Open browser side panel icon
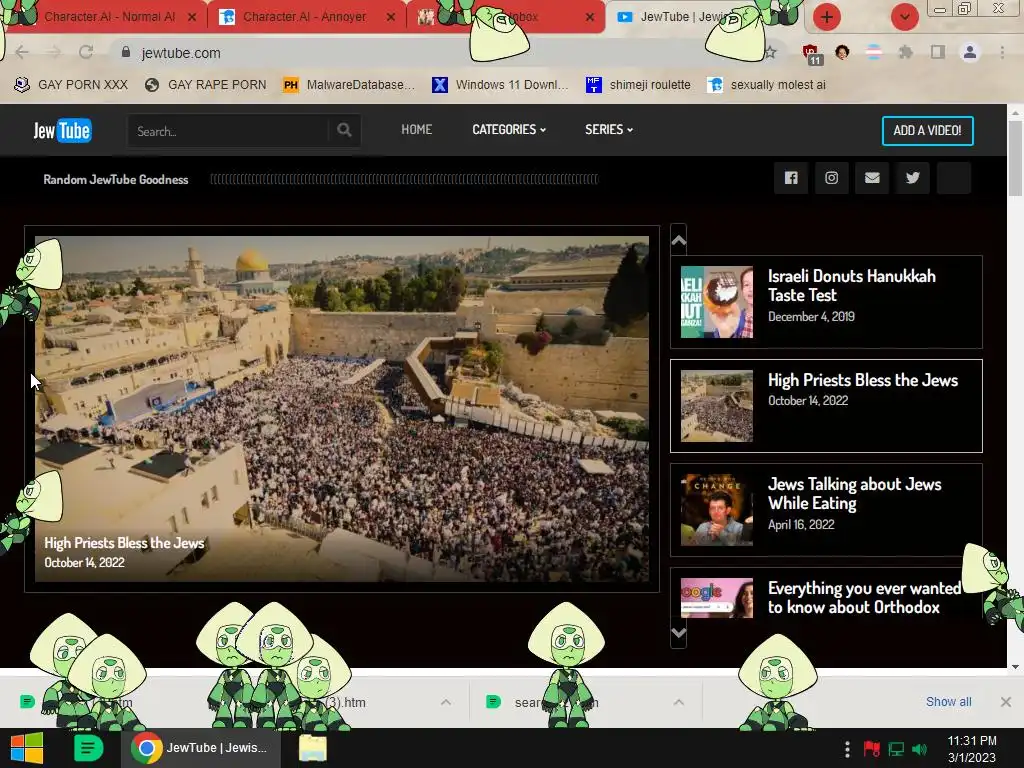1024x768 pixels. [x=938, y=52]
